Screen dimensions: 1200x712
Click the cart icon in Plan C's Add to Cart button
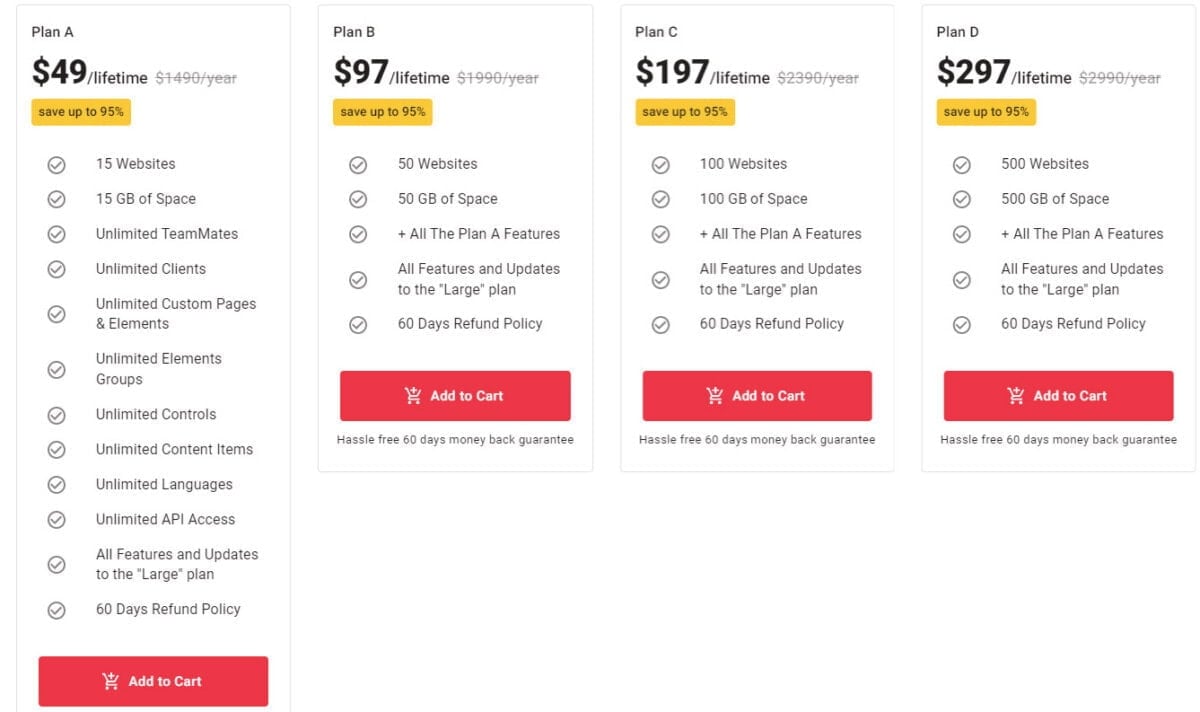(x=714, y=395)
